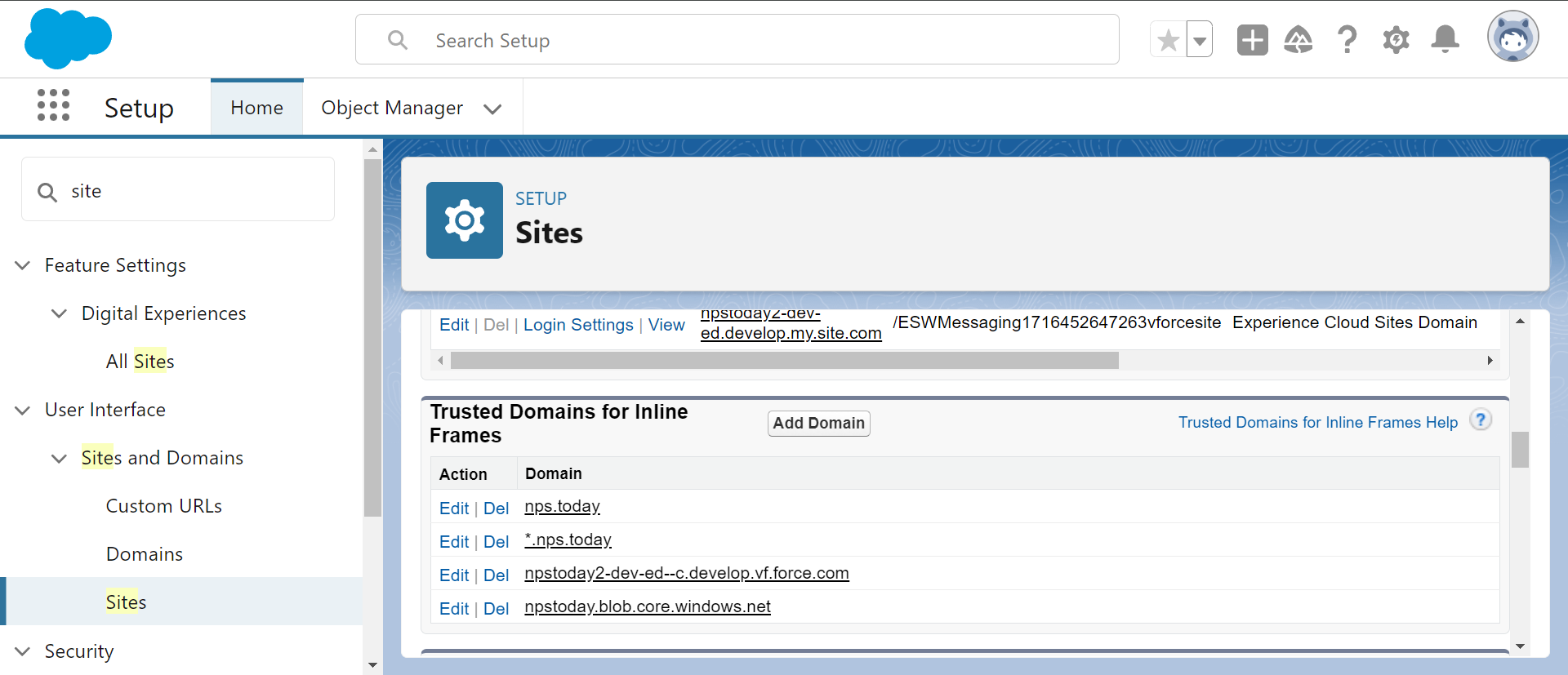Open Domains in the sidebar
The height and width of the screenshot is (675, 1568).
[145, 554]
